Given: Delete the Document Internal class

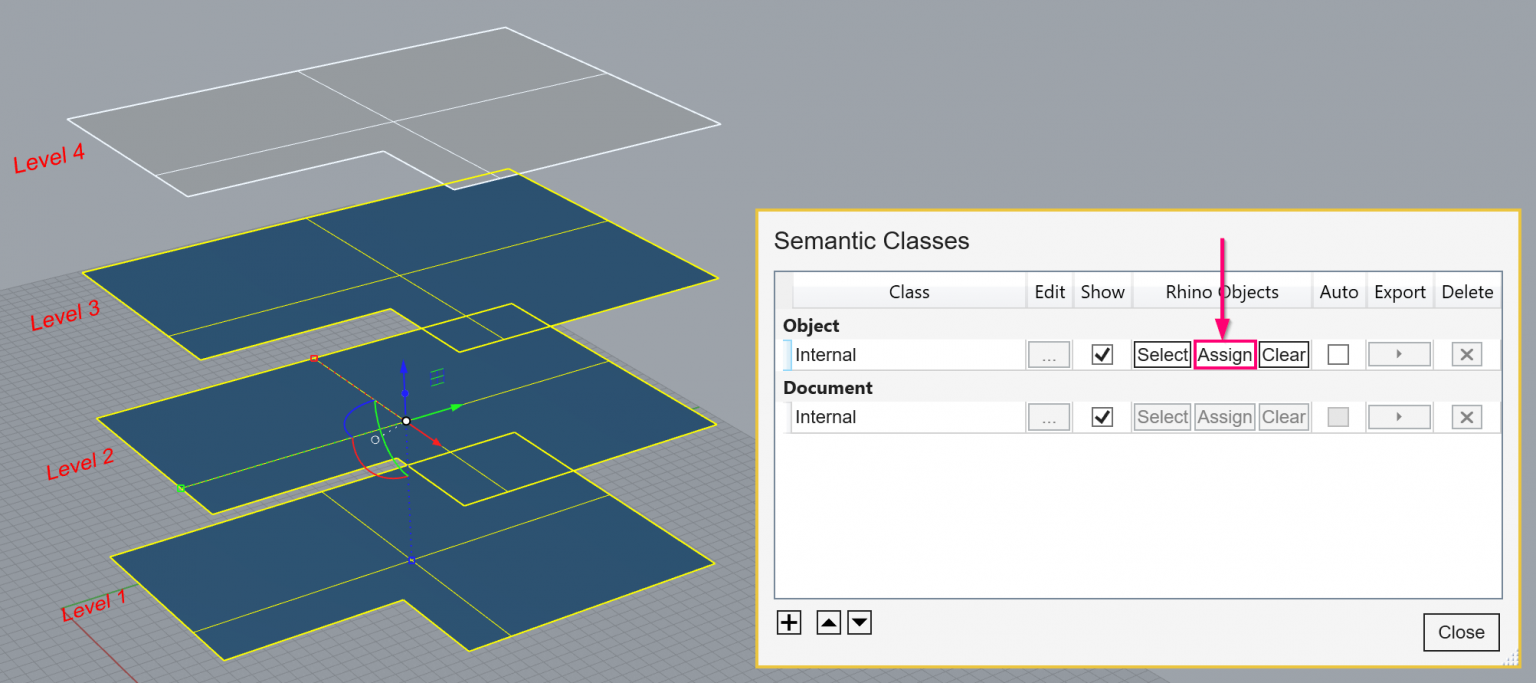Looking at the screenshot, I should (1466, 417).
